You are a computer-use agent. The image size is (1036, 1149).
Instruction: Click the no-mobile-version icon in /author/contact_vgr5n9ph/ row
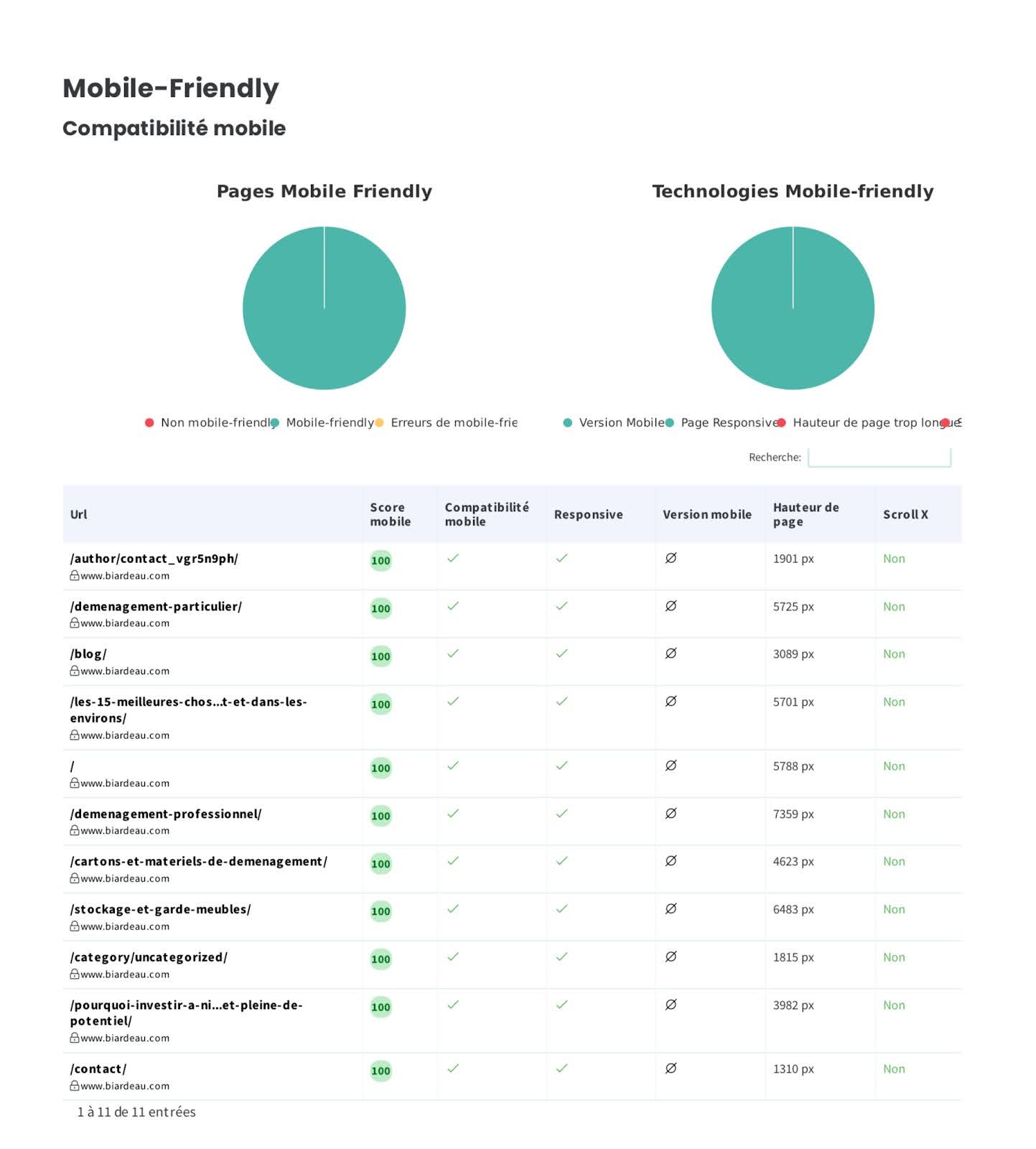pos(671,558)
